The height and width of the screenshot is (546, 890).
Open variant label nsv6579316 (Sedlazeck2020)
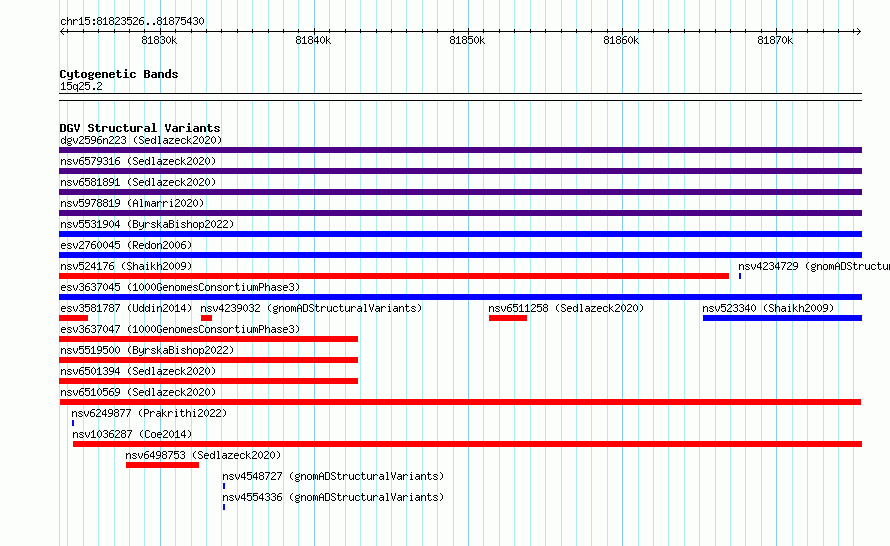pyautogui.click(x=138, y=161)
